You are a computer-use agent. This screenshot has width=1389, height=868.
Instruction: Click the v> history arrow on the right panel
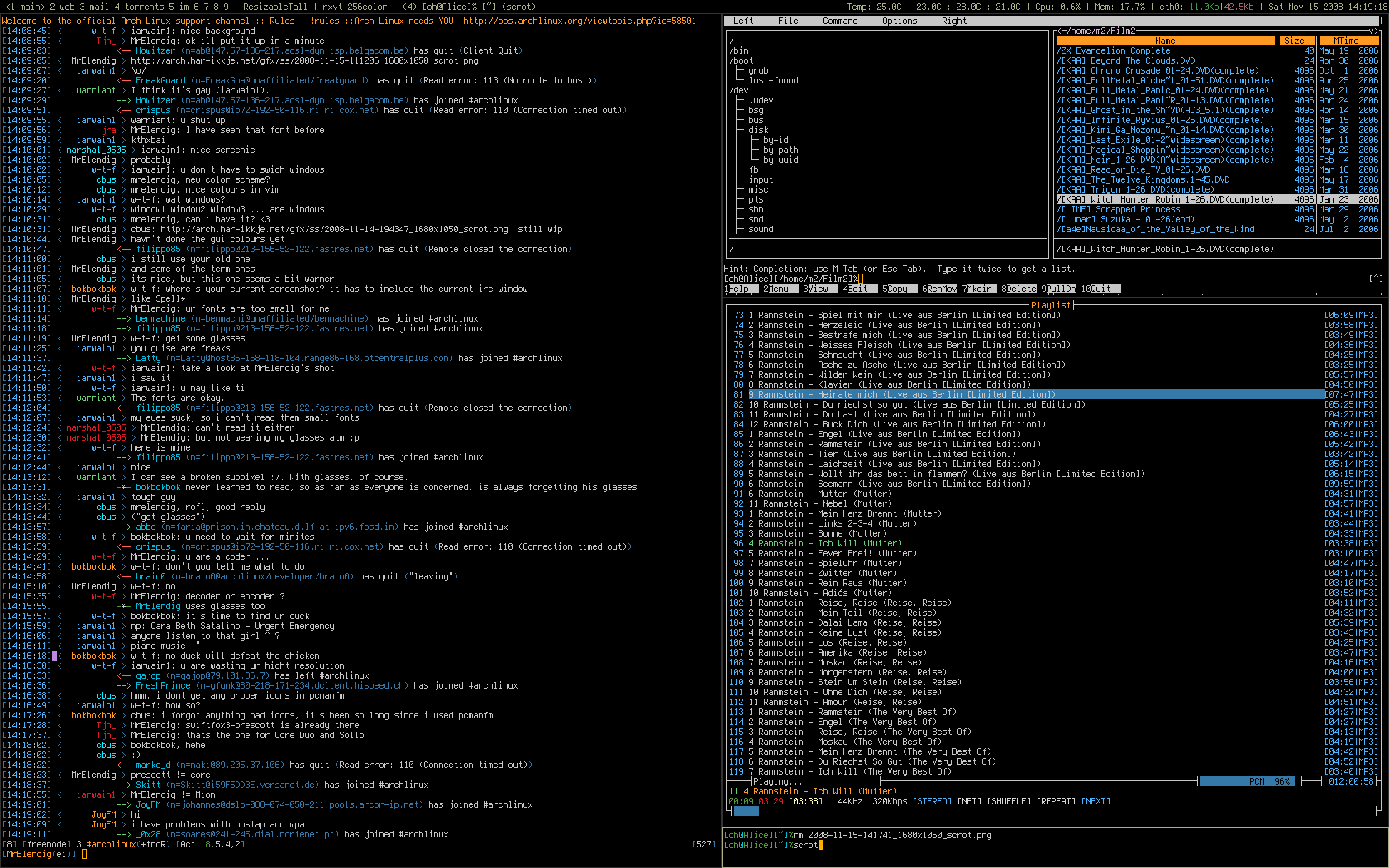[x=1373, y=31]
